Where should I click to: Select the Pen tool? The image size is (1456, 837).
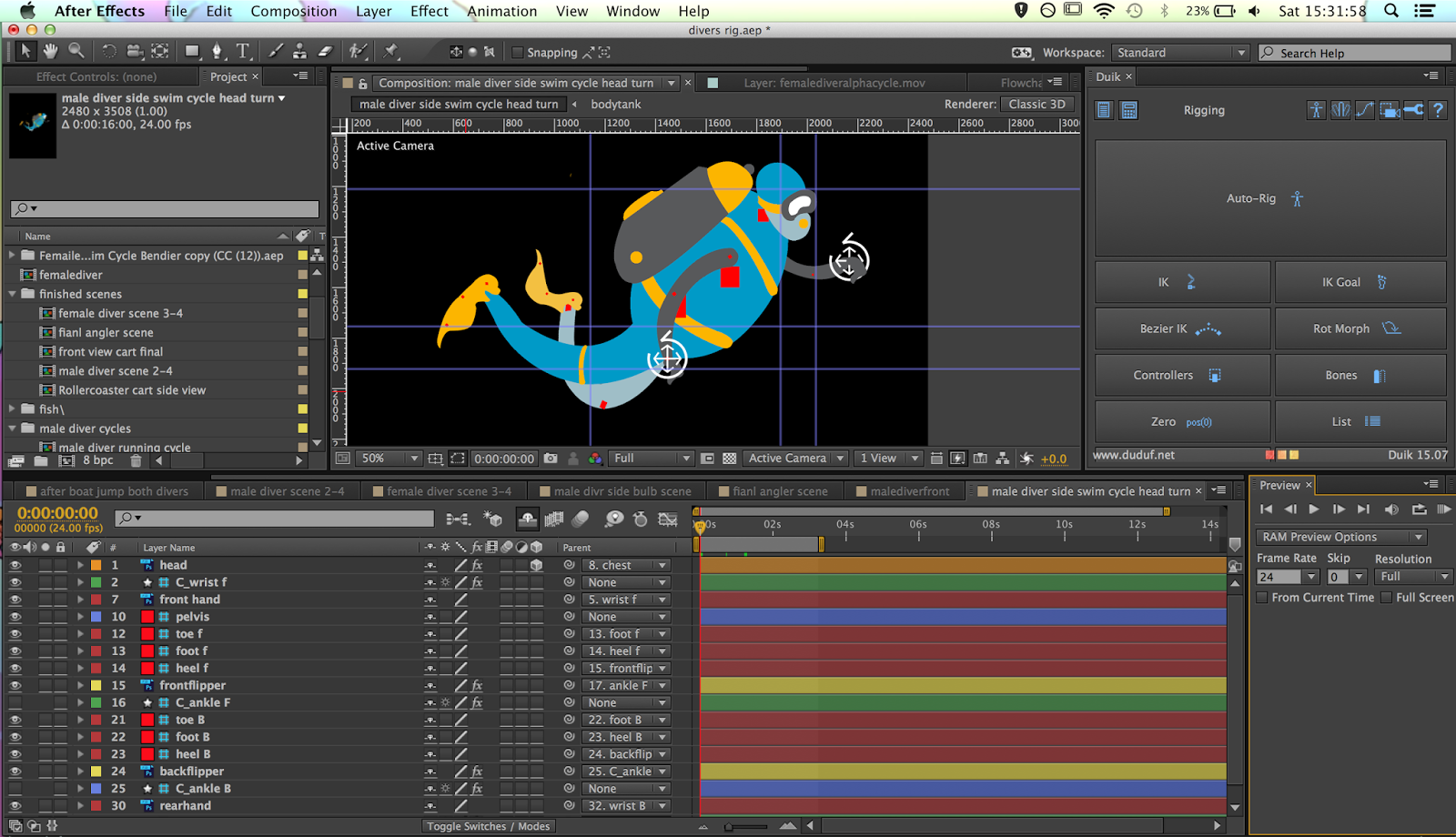click(217, 51)
